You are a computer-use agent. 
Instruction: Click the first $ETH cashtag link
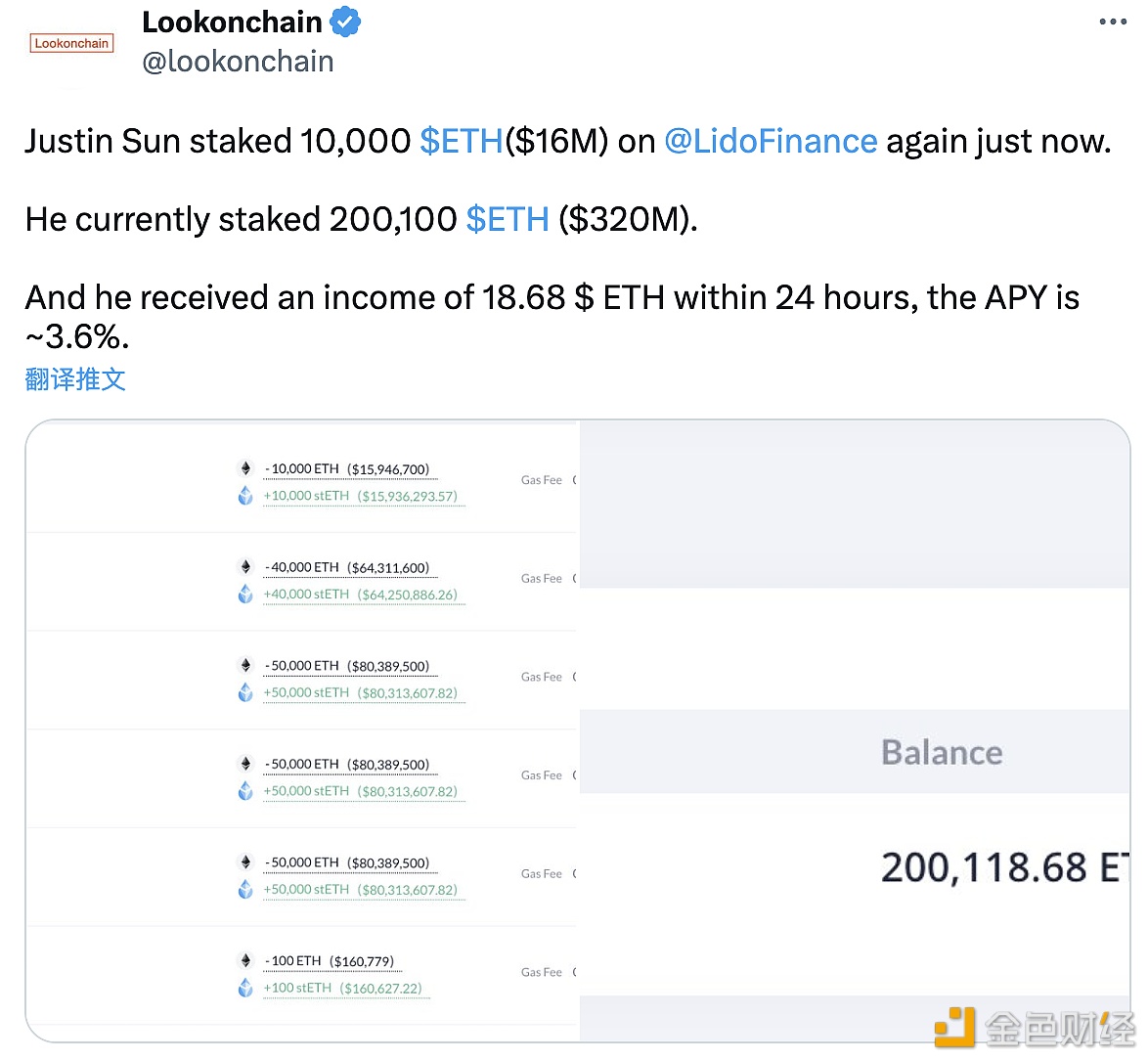[x=461, y=141]
